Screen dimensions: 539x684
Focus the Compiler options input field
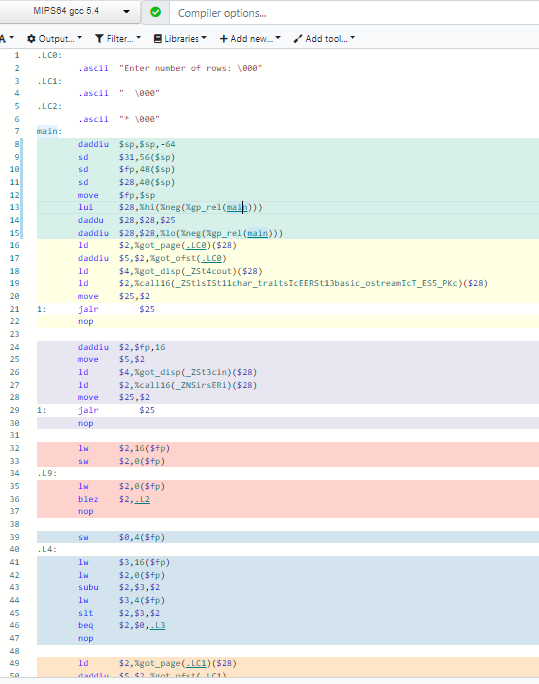point(354,13)
